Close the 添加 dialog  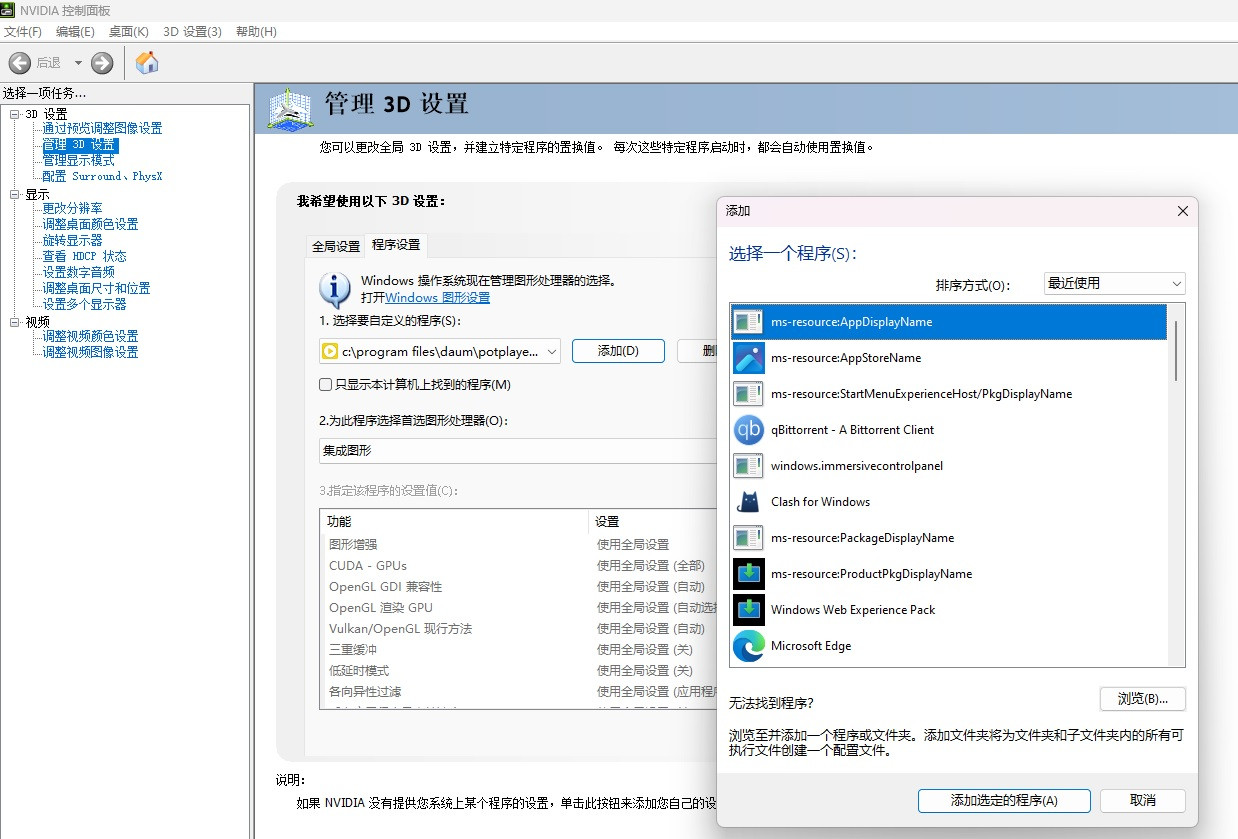point(1182,211)
